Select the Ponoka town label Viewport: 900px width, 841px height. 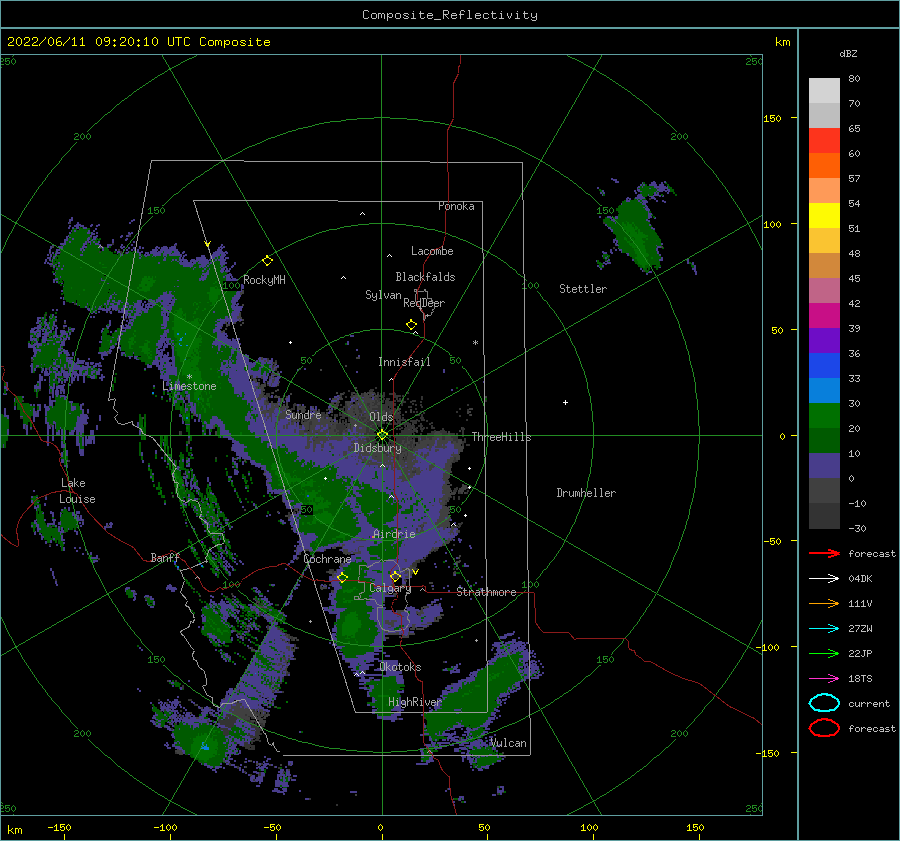pos(456,206)
